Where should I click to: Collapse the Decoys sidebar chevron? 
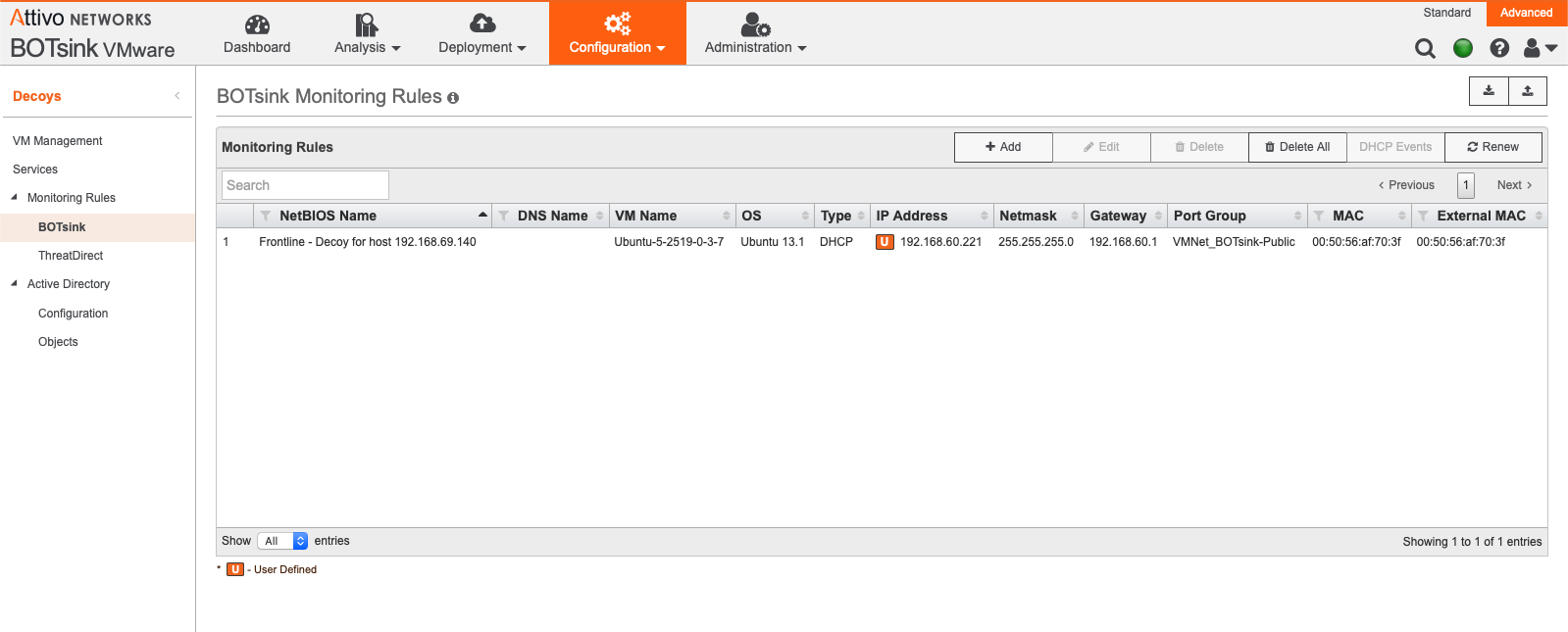(177, 96)
